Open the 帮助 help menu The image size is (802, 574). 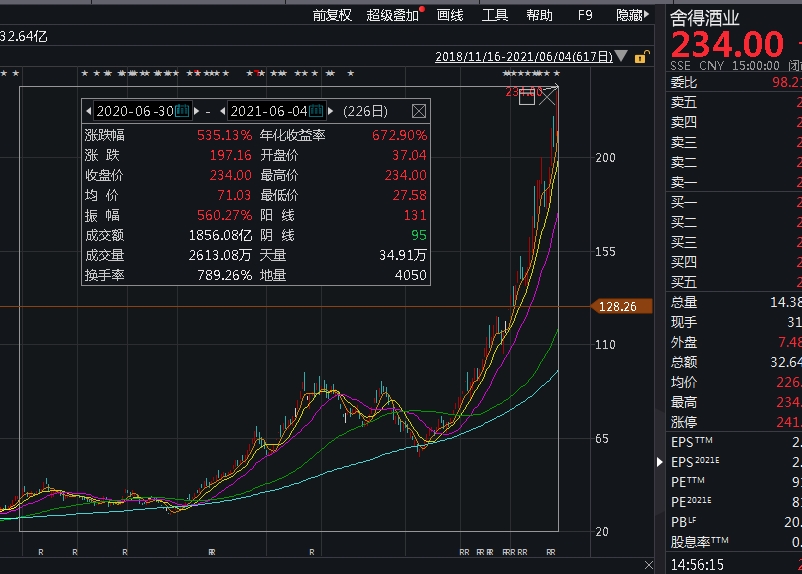click(539, 15)
